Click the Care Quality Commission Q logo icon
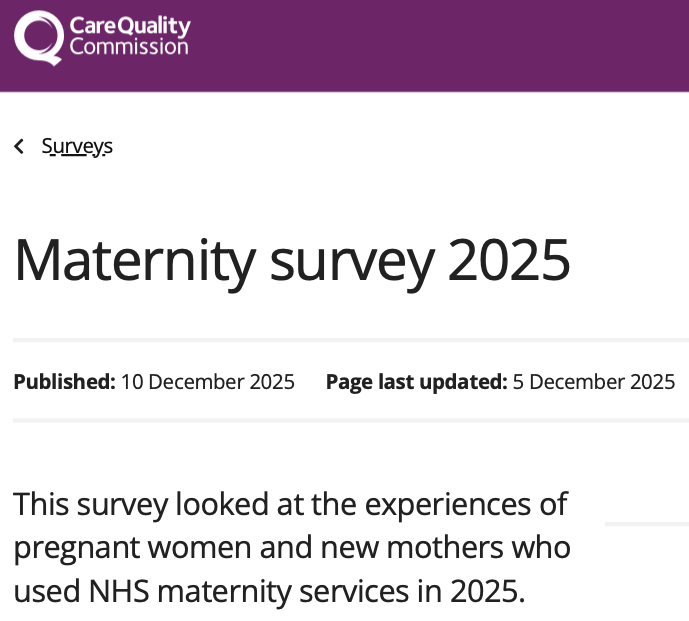 point(39,37)
